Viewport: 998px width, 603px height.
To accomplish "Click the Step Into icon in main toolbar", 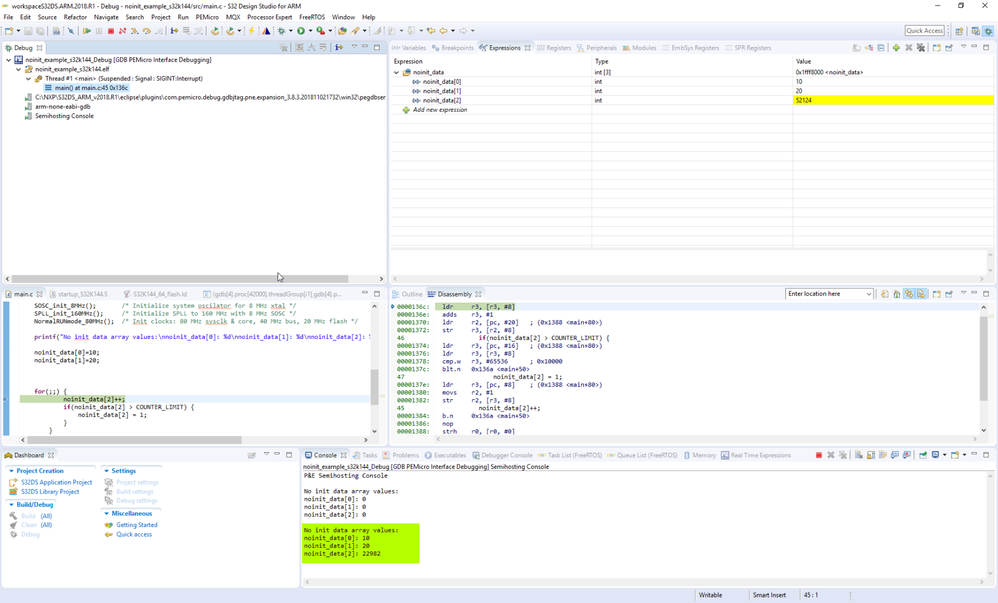I will (x=134, y=31).
